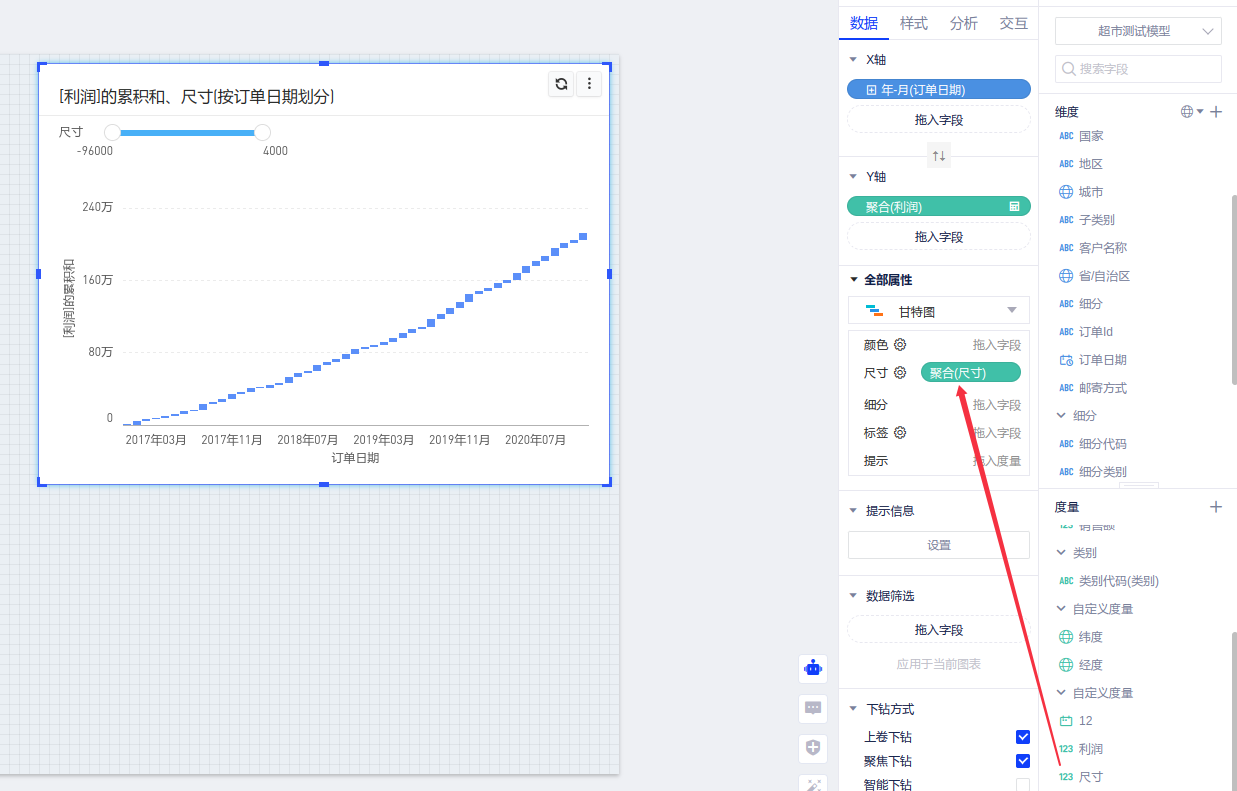Uncheck the 上卷下钻 checkbox

pos(1022,737)
